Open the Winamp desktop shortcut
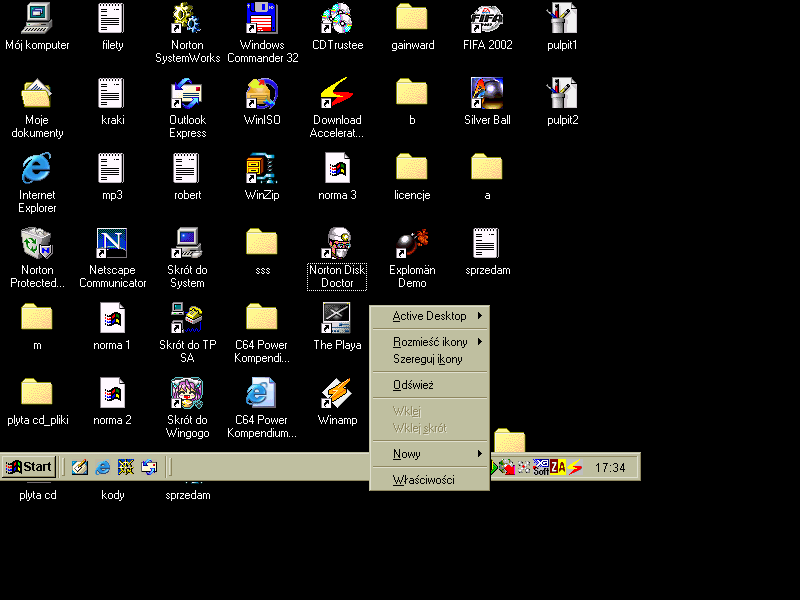The height and width of the screenshot is (600, 800). [337, 393]
